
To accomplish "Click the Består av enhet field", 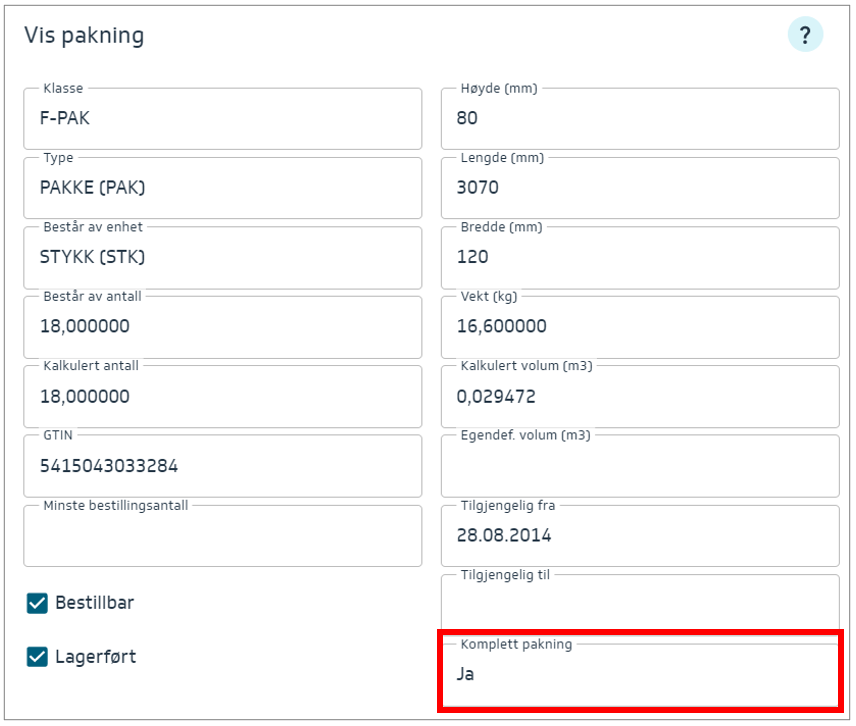I will [x=222, y=258].
